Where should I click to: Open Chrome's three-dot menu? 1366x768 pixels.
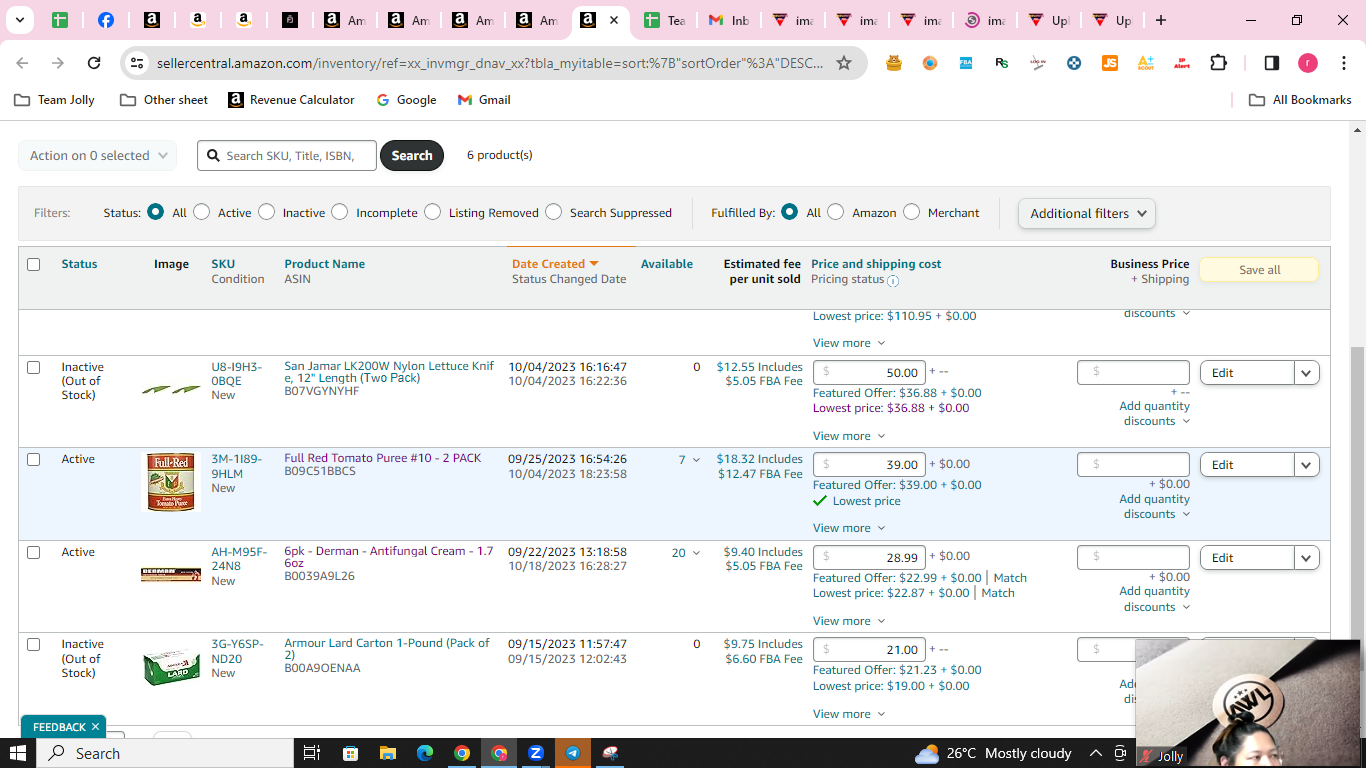tap(1343, 63)
